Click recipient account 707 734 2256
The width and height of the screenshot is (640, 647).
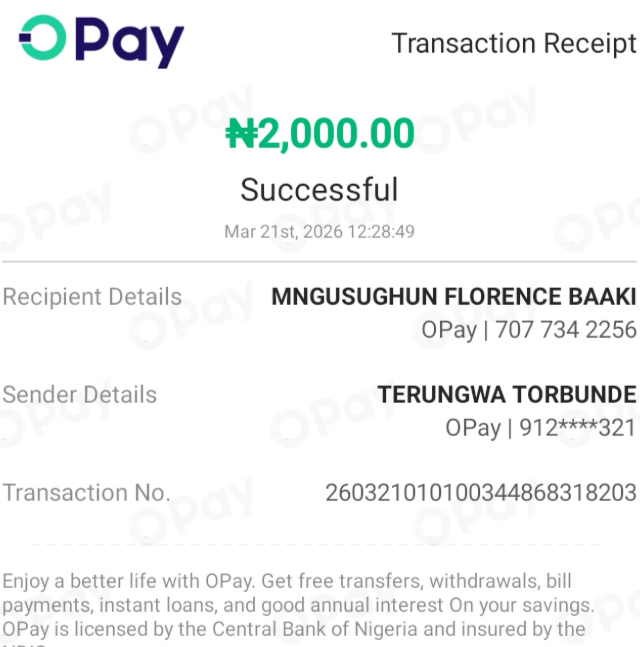[x=566, y=330]
